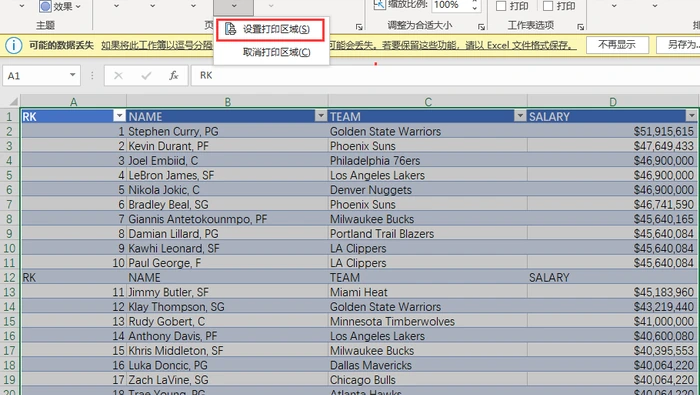Image resolution: width=700 pixels, height=395 pixels.
Task: Click the 效果 theme effects circle icon
Action: [x=45, y=6]
